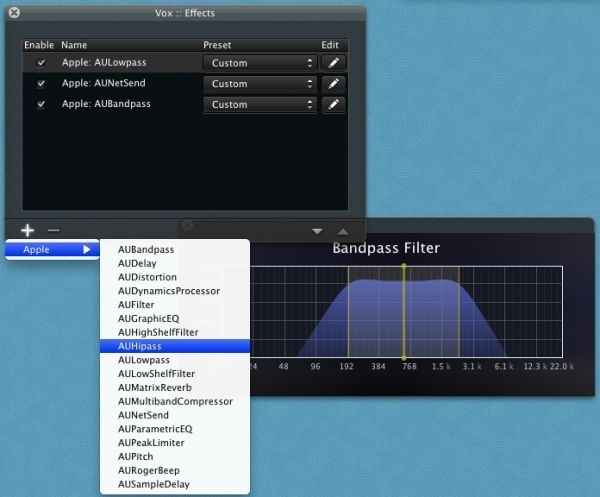The height and width of the screenshot is (497, 600).
Task: Choose AUDelay from the submenu
Action: [x=175, y=263]
